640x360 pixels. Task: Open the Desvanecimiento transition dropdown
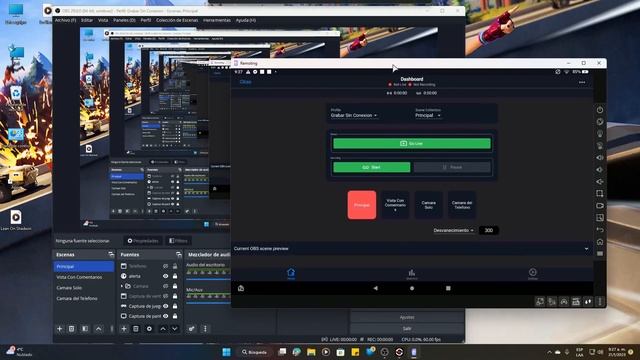[x=453, y=230]
